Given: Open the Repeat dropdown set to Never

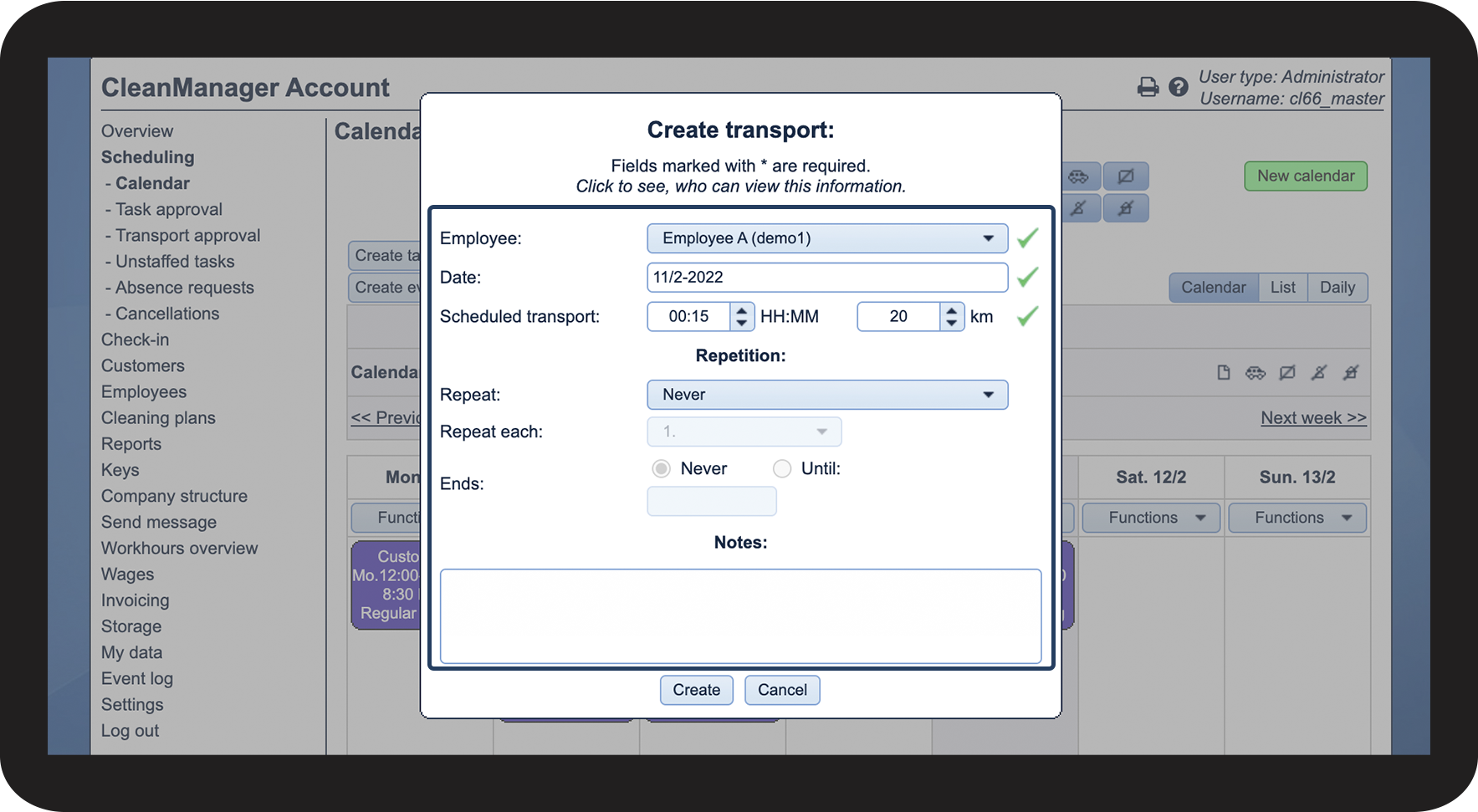Looking at the screenshot, I should coord(827,395).
